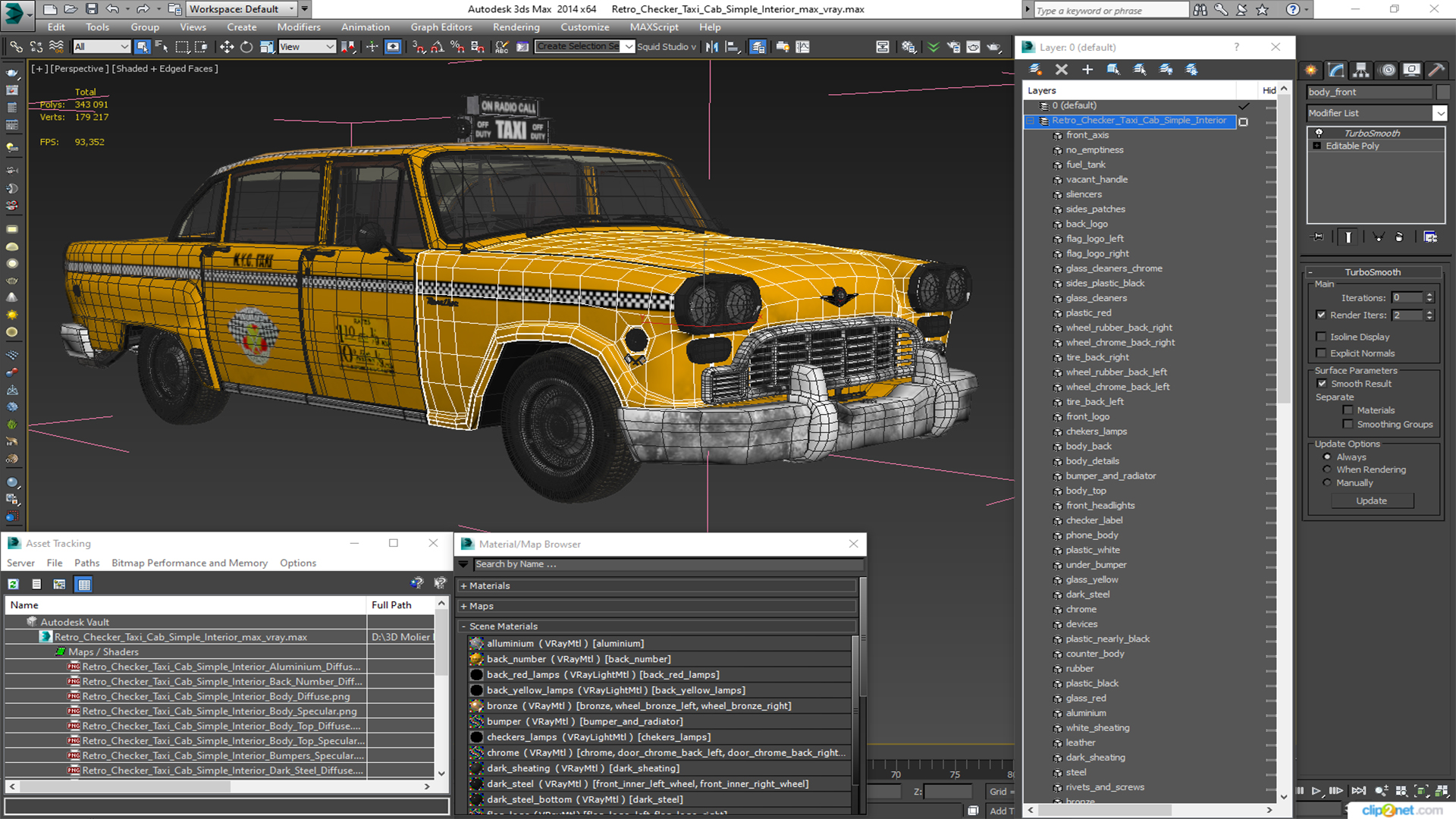This screenshot has height=819, width=1456.
Task: Open the All selection filter dropdown
Action: click(102, 47)
